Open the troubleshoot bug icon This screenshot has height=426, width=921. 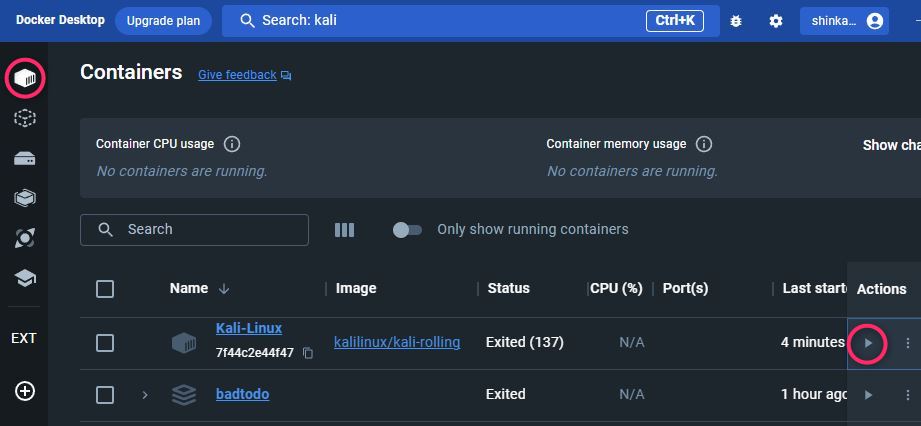[x=735, y=21]
